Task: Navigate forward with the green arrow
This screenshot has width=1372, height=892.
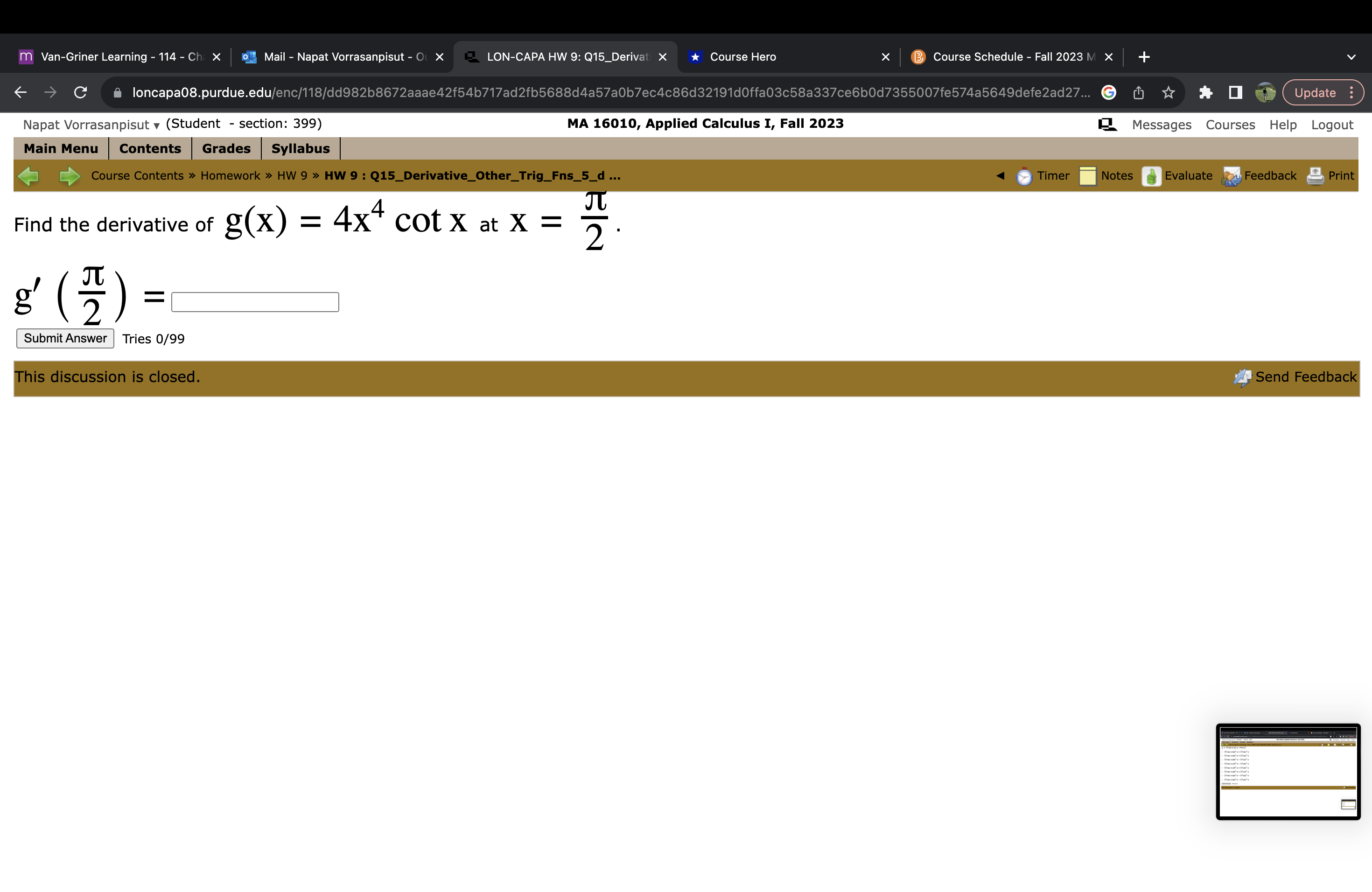Action: pyautogui.click(x=69, y=176)
